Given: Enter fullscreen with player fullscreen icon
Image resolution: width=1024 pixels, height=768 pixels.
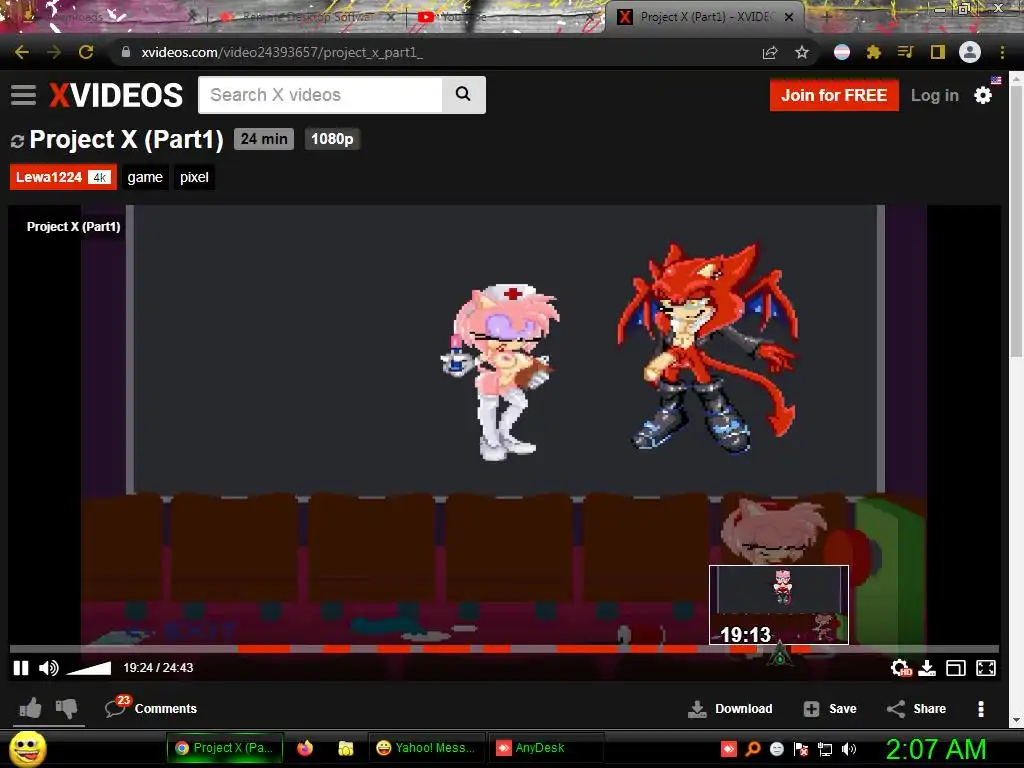Looking at the screenshot, I should click(x=985, y=667).
